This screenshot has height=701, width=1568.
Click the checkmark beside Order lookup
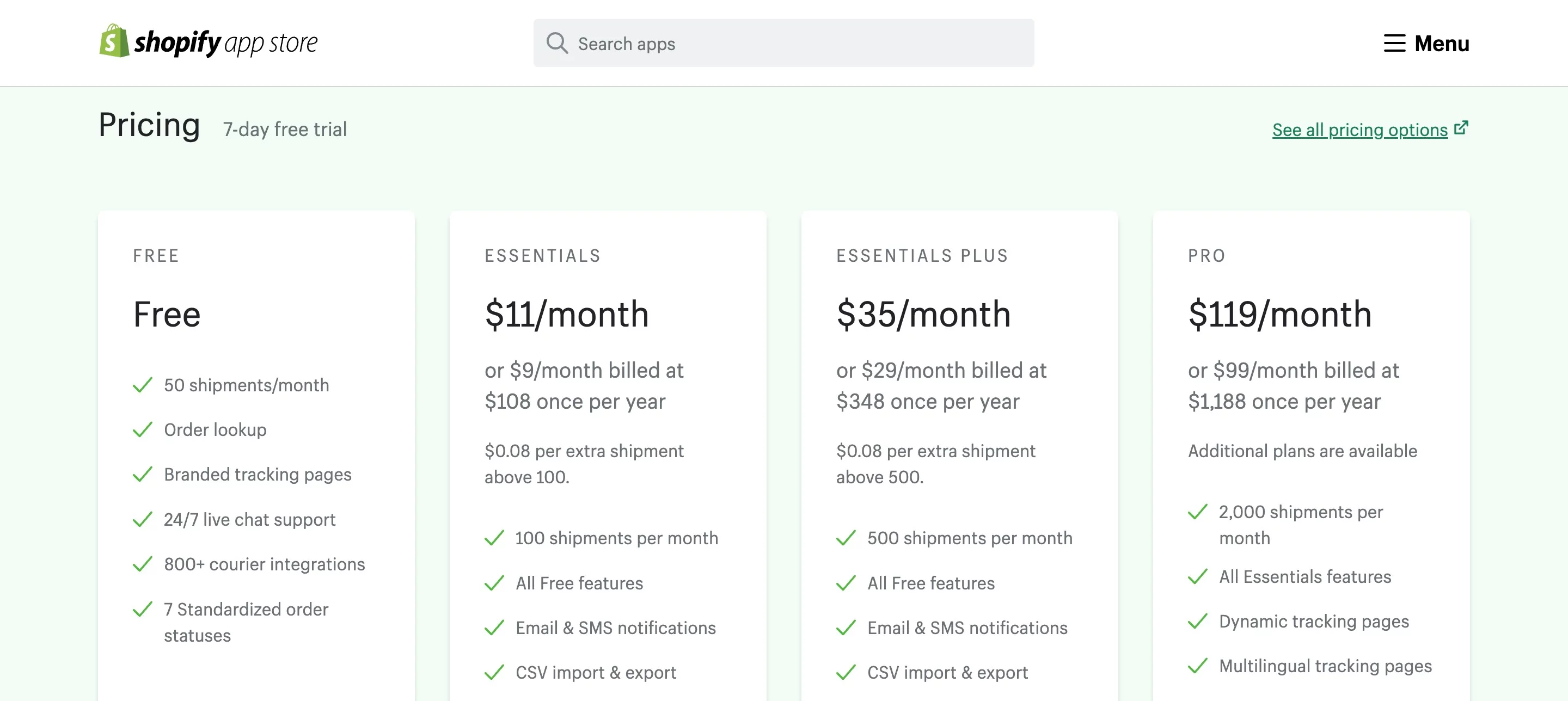[142, 429]
